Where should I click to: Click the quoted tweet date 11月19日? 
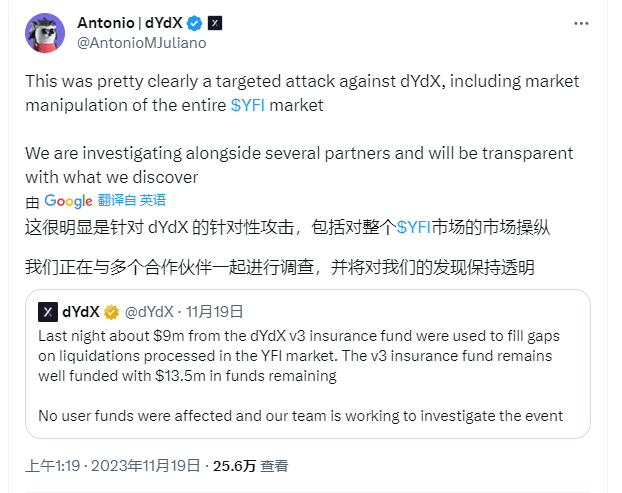214,312
